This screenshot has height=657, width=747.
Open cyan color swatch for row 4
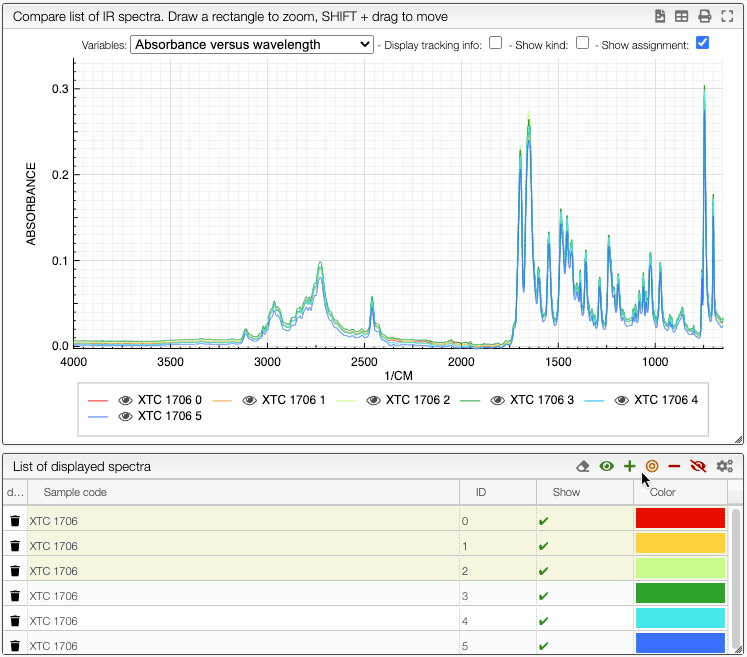point(680,618)
